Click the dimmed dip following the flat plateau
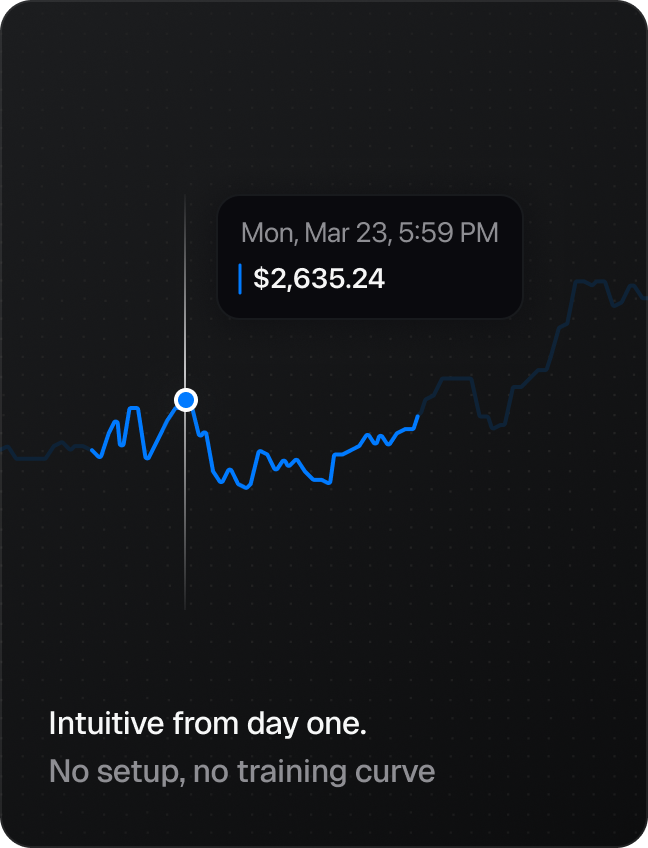The width and height of the screenshot is (648, 848). (493, 426)
